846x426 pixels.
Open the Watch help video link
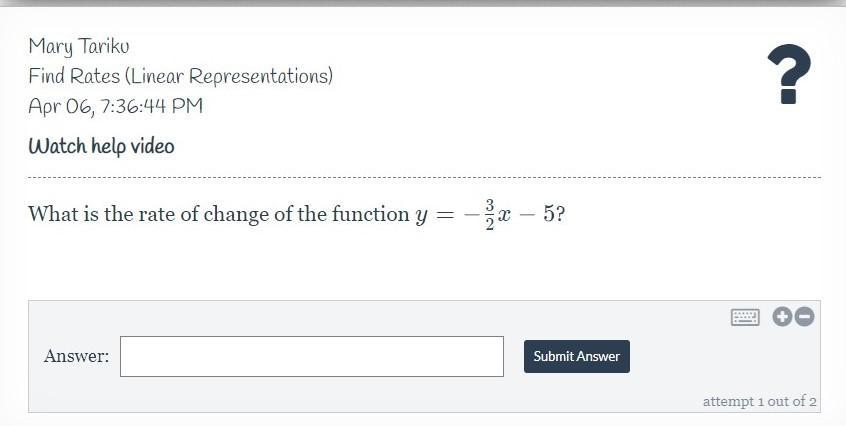point(101,146)
